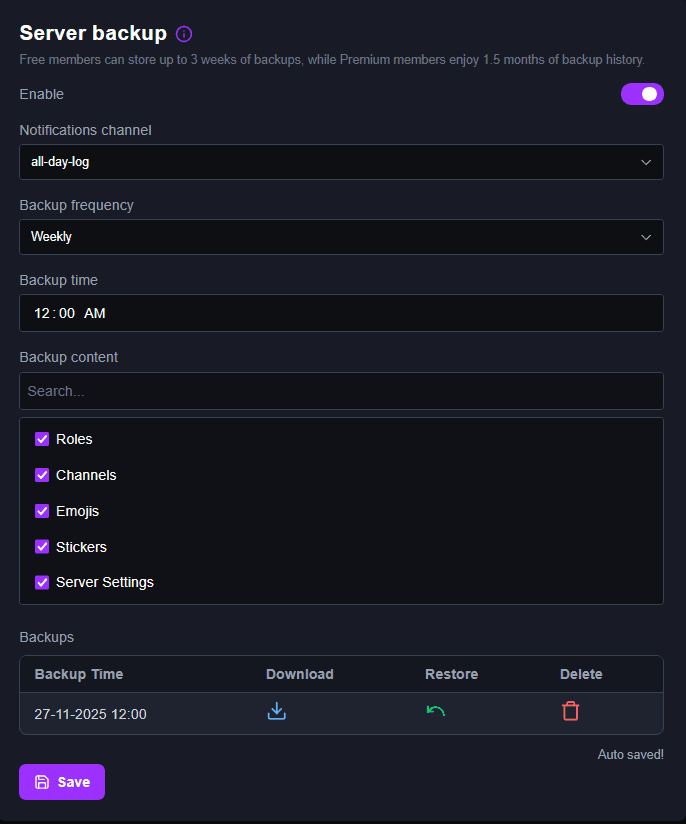Screen dimensions: 686x824
Task: Click the Backup Time column header
Action: 78,674
